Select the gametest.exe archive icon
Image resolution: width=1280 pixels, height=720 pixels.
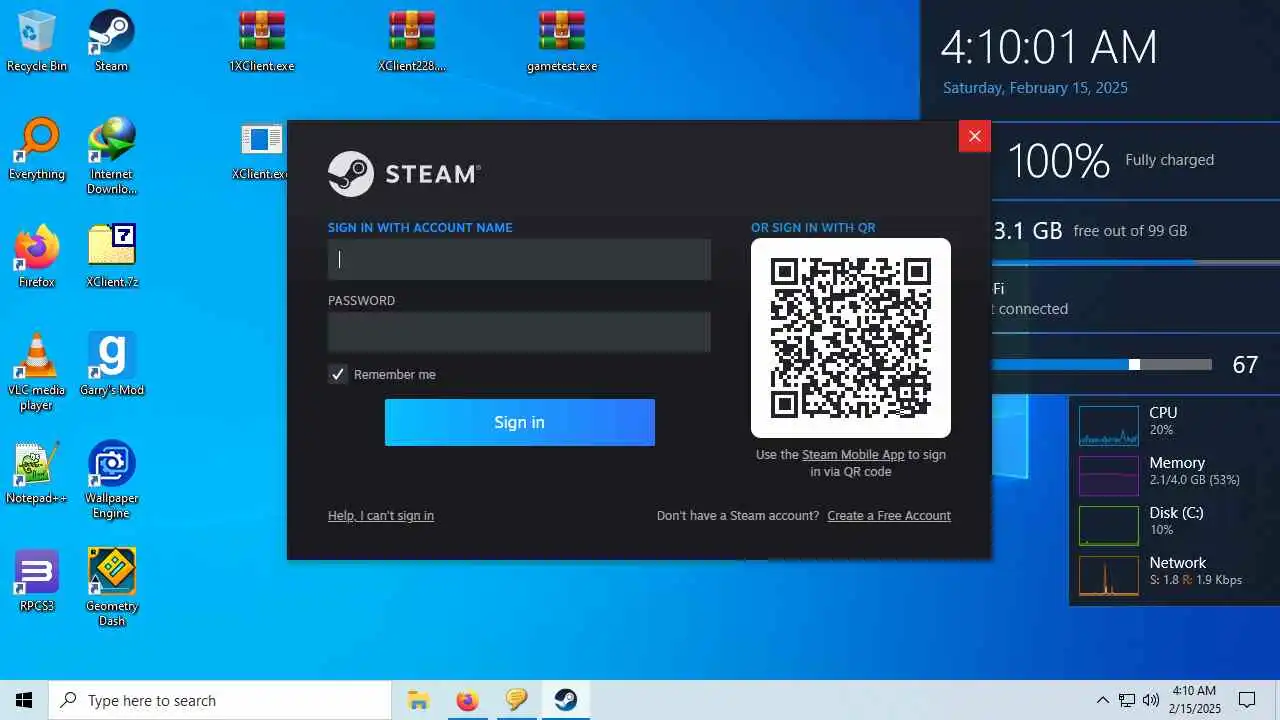point(561,41)
